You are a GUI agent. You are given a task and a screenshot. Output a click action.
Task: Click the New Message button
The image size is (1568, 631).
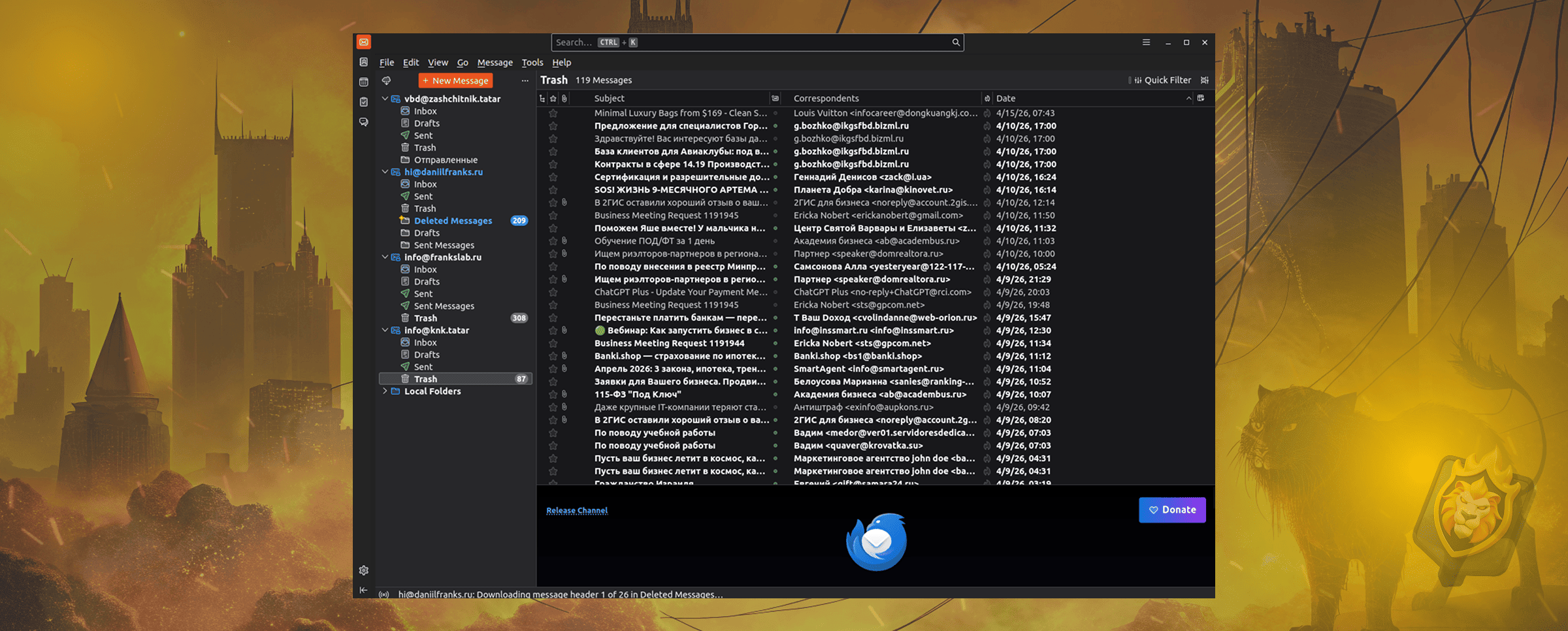click(x=455, y=80)
